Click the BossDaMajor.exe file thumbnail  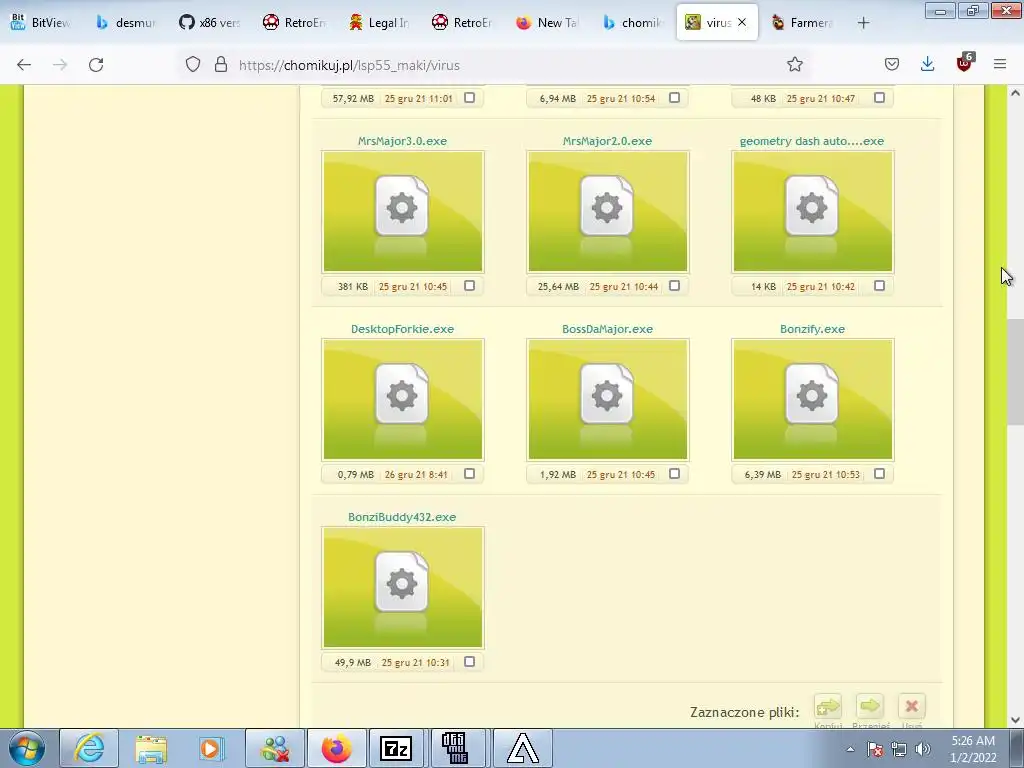point(607,400)
